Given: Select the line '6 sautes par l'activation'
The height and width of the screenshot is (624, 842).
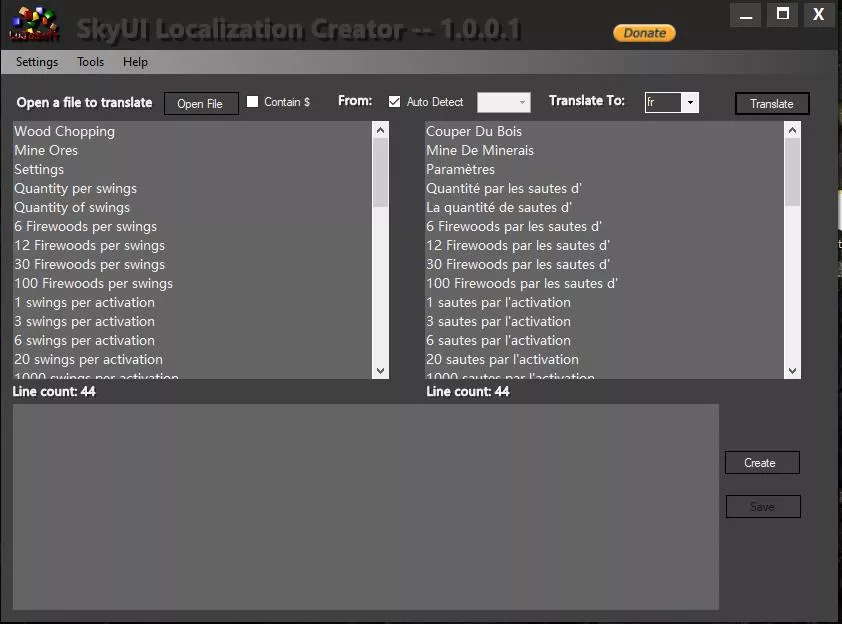Looking at the screenshot, I should [499, 340].
